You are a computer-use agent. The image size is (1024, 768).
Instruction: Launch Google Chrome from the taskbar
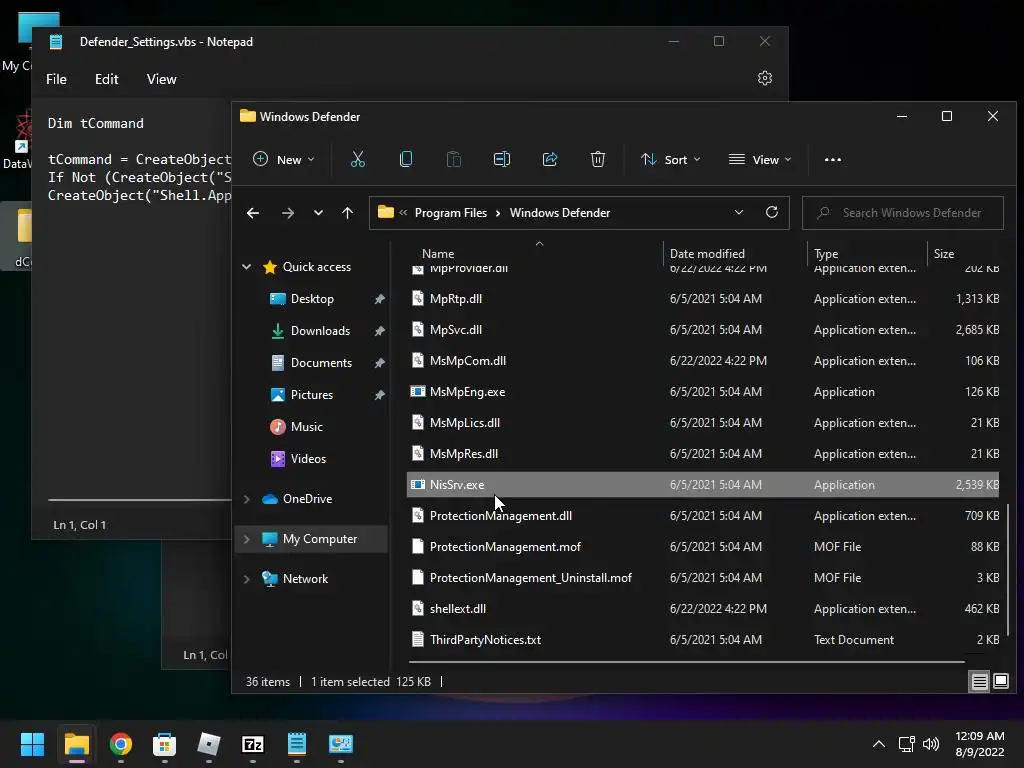click(121, 744)
